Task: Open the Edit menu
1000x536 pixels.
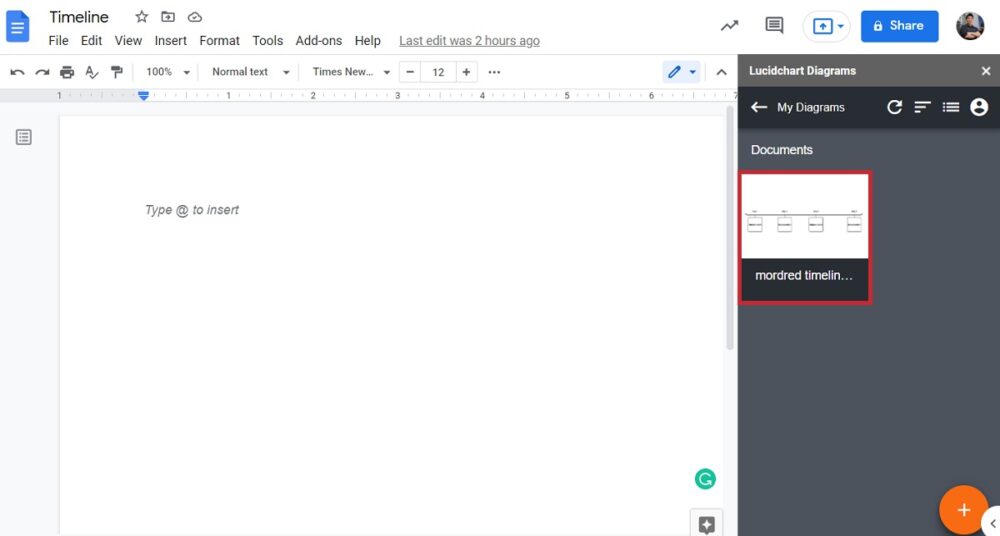Action: point(91,41)
